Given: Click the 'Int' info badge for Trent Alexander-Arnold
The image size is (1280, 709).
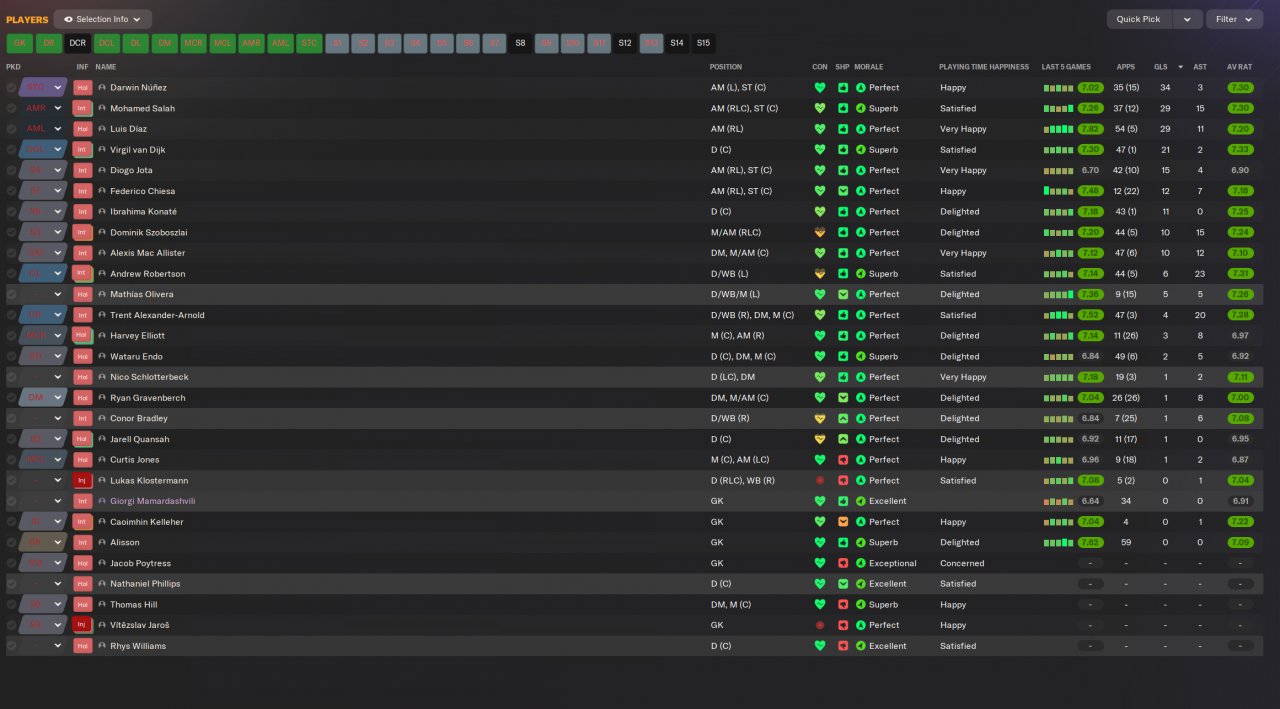Looking at the screenshot, I should 83,315.
